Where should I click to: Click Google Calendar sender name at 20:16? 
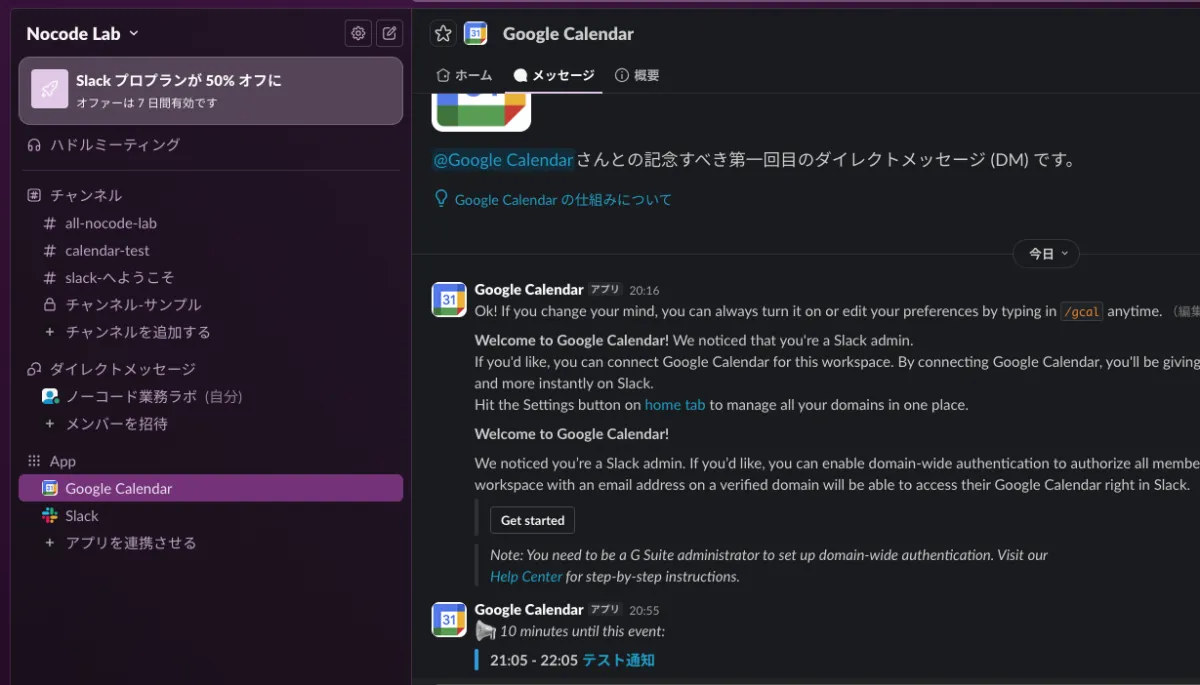(529, 289)
